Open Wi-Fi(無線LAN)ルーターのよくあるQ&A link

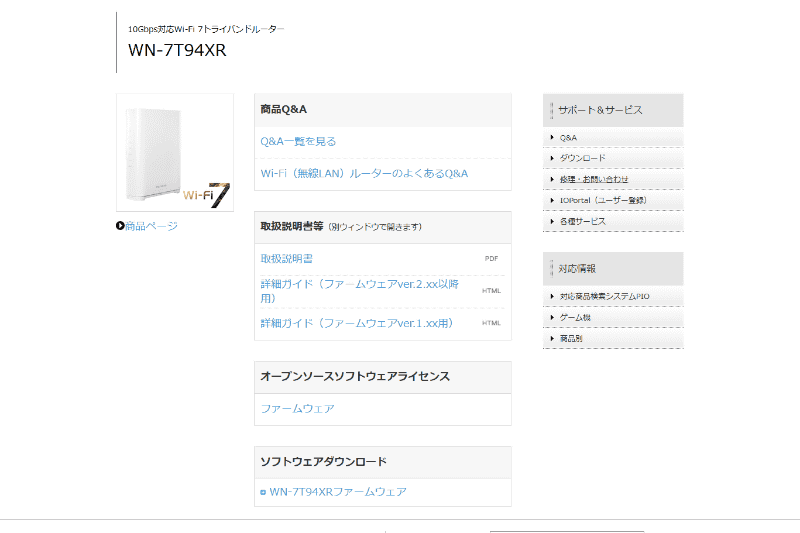click(x=364, y=173)
